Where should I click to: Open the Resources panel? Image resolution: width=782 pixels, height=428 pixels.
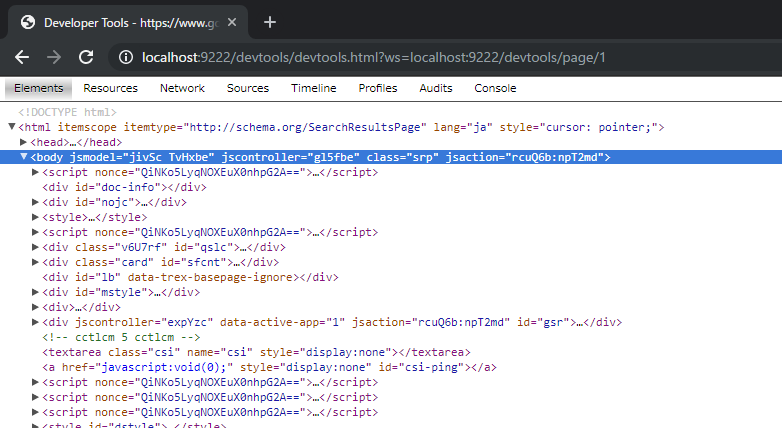[x=110, y=88]
